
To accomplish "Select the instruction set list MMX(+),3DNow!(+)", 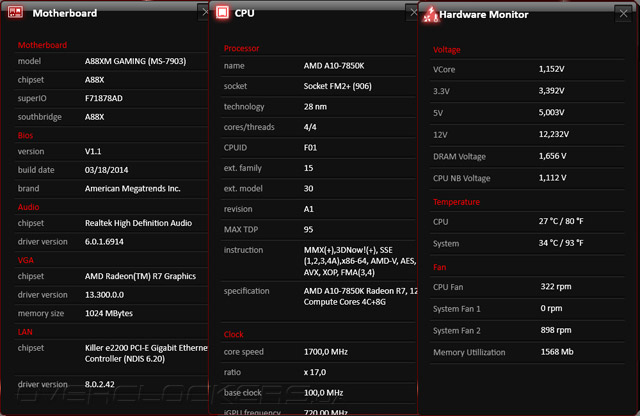I will click(360, 261).
